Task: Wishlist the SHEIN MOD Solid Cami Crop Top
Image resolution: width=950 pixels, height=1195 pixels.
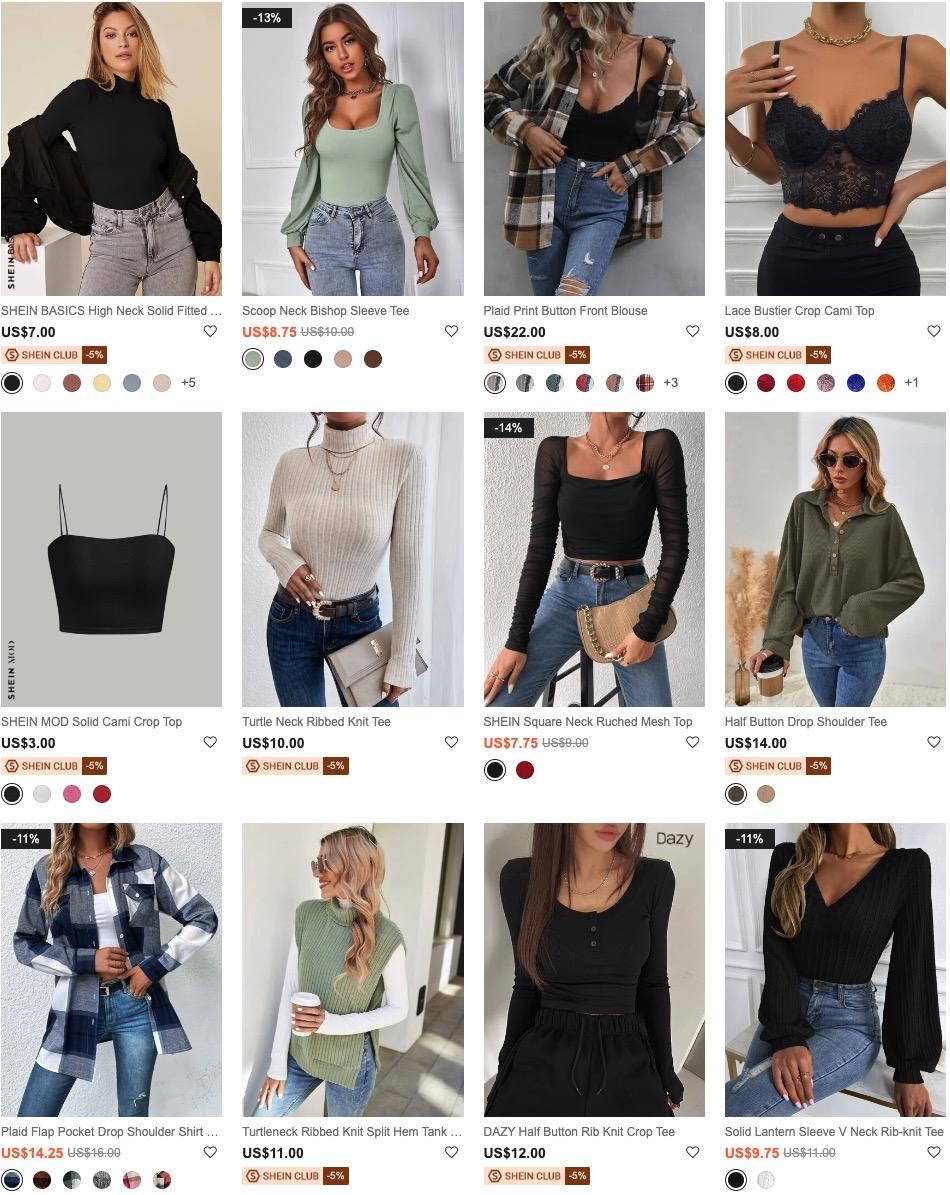Action: pos(210,742)
